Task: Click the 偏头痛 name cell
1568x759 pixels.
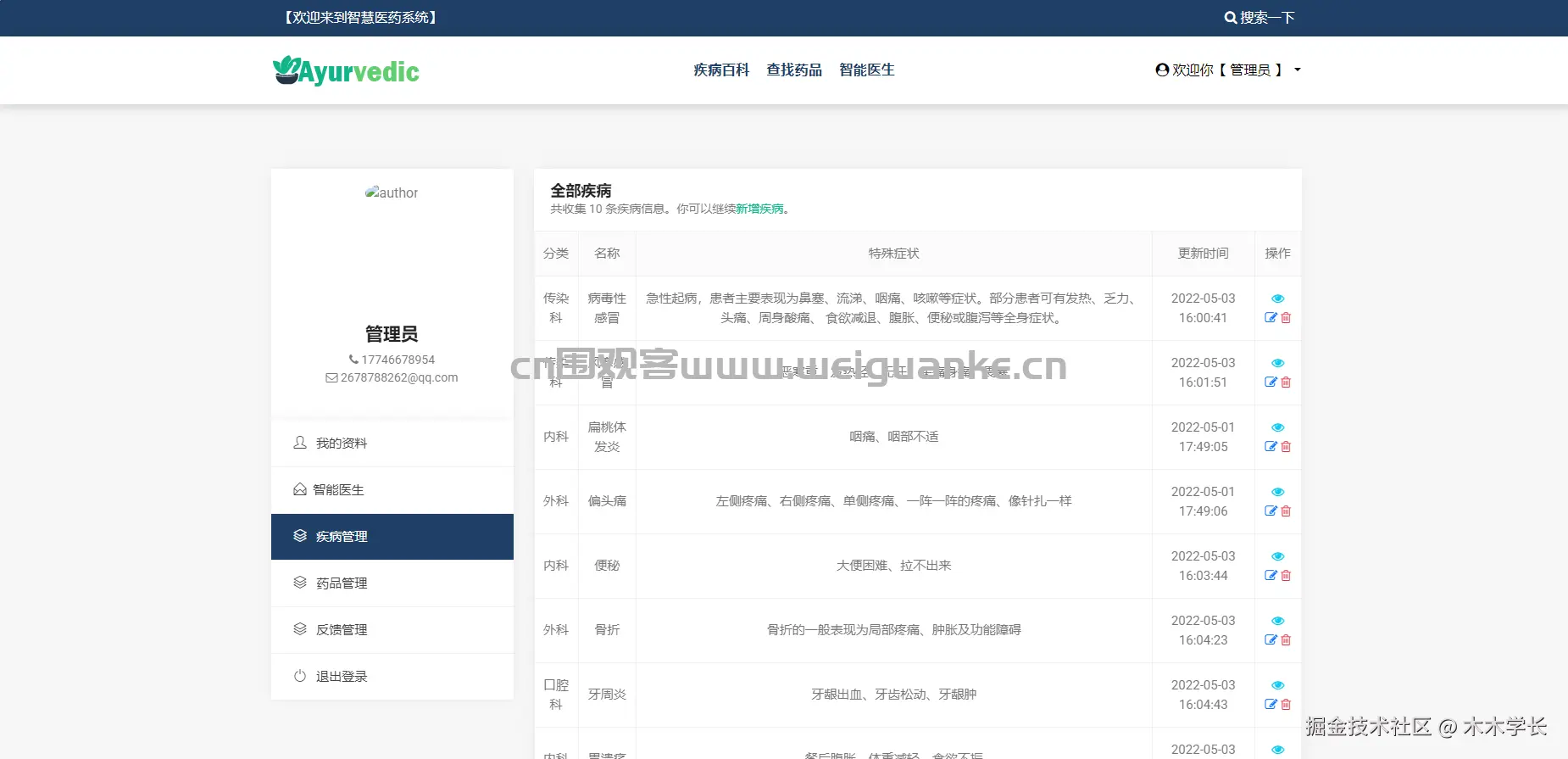Action: [x=607, y=501]
